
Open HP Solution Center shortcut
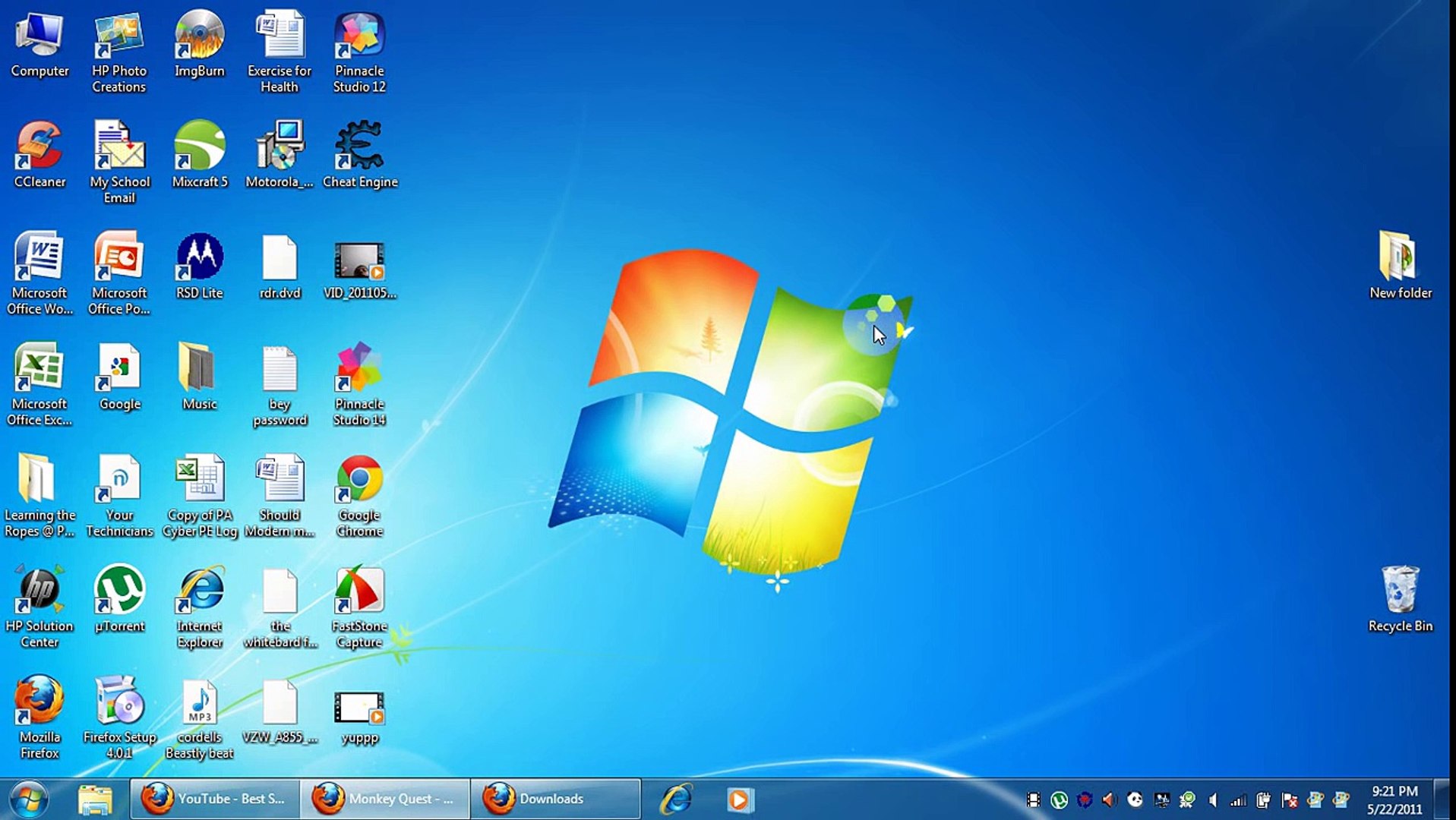click(39, 607)
